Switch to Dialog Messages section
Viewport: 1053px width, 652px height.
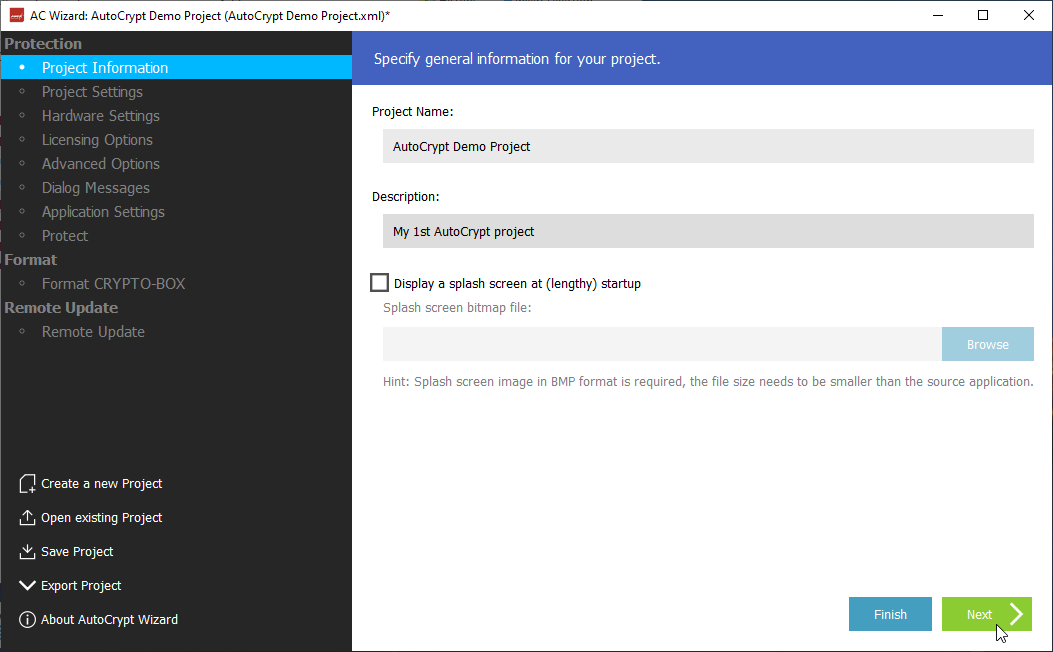95,188
